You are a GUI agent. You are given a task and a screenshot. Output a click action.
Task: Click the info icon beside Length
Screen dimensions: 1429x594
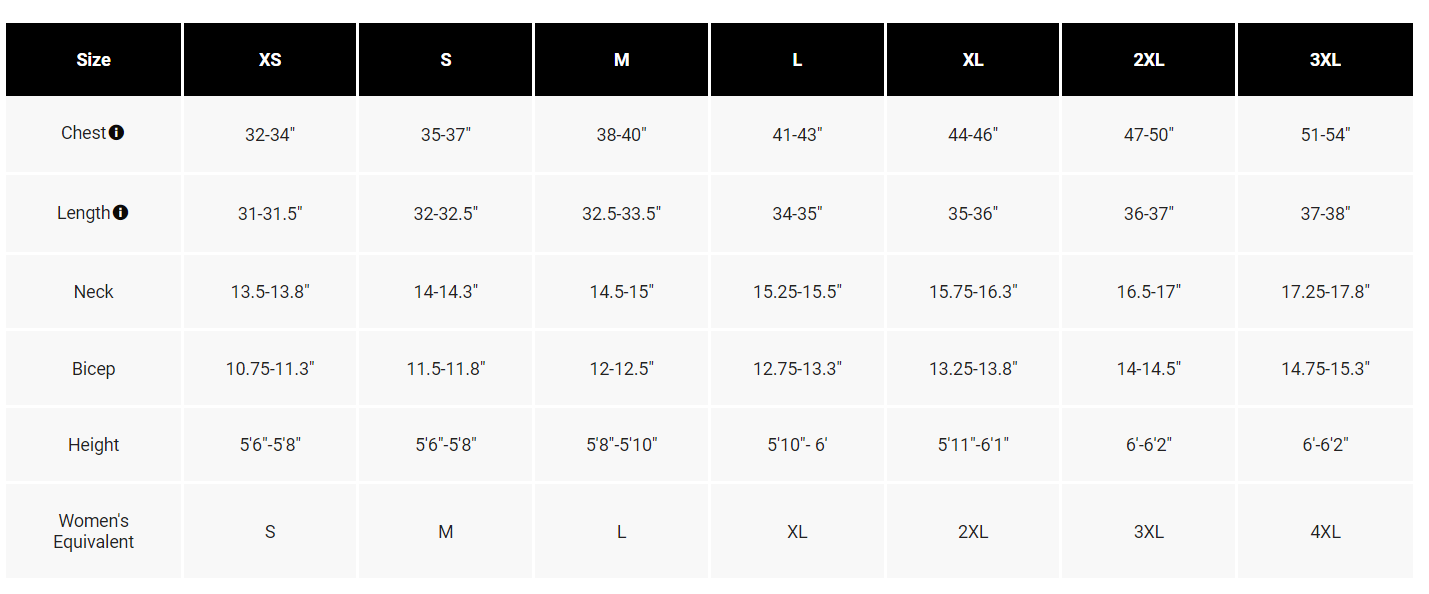tap(121, 213)
